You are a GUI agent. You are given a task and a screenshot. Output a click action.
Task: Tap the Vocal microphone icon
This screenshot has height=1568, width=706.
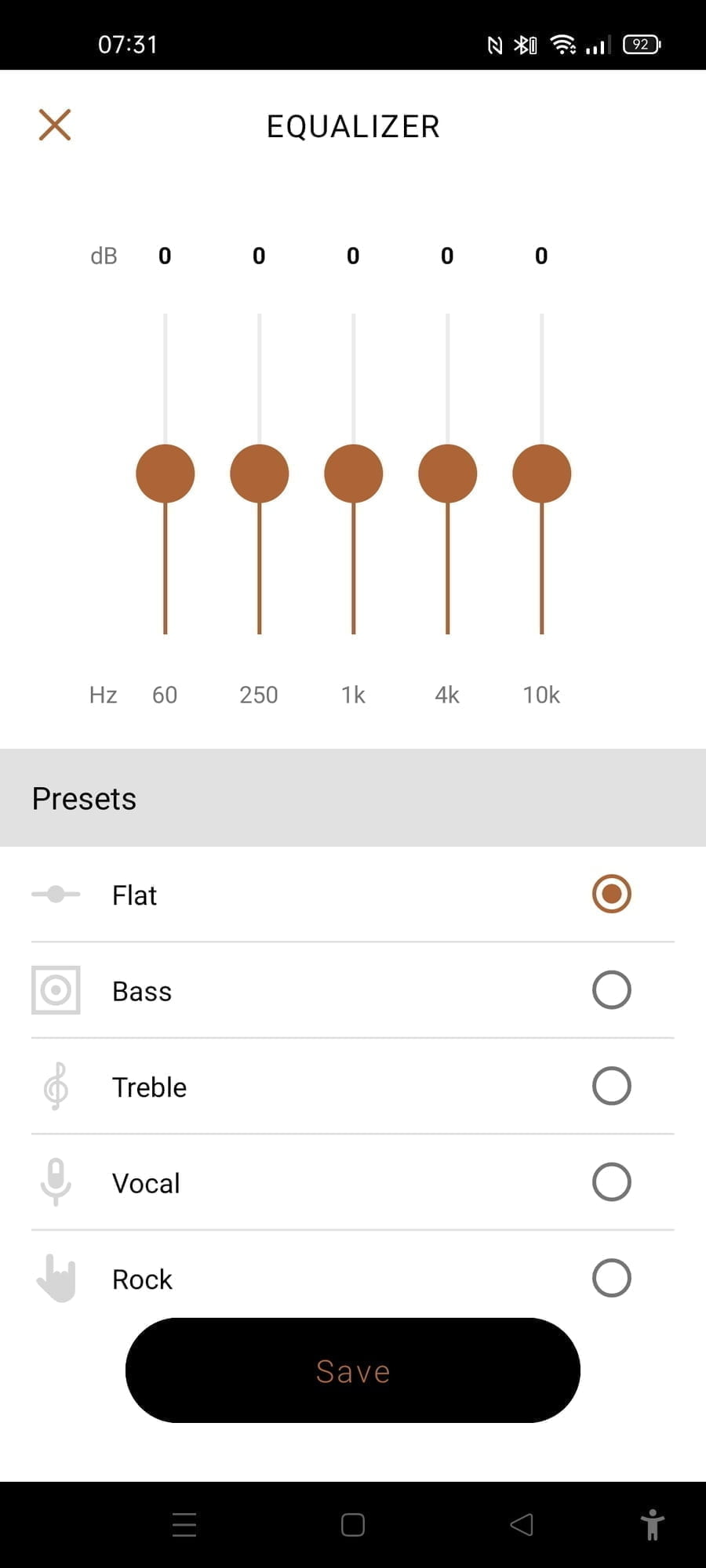[56, 1181]
